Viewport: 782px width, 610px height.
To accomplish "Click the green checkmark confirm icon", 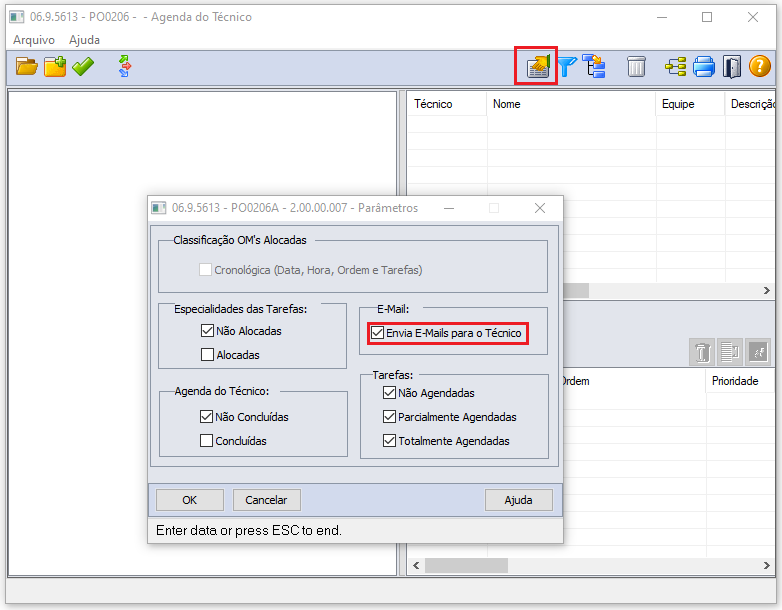I will point(83,66).
